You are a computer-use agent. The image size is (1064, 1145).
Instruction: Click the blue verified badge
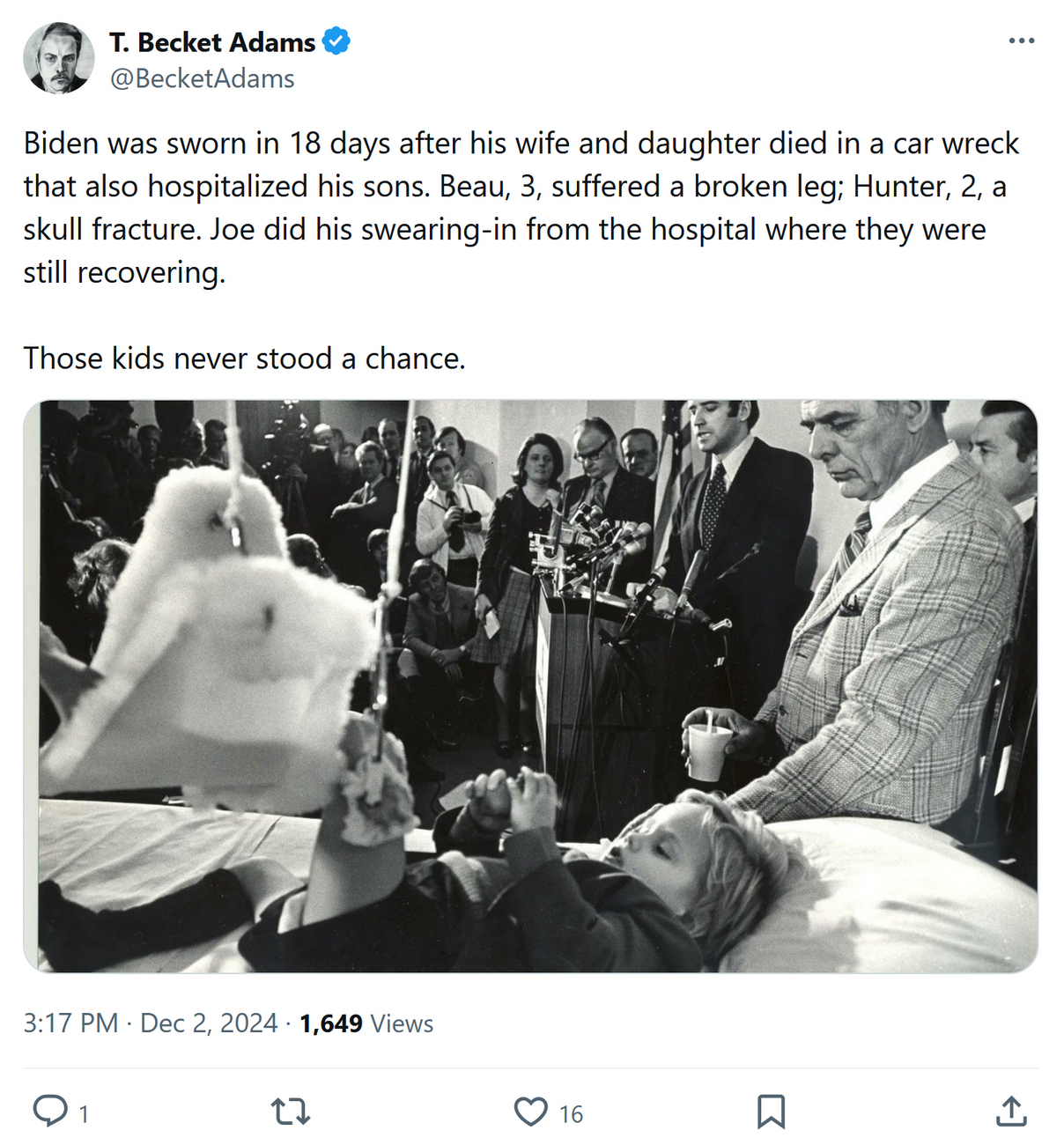(336, 41)
